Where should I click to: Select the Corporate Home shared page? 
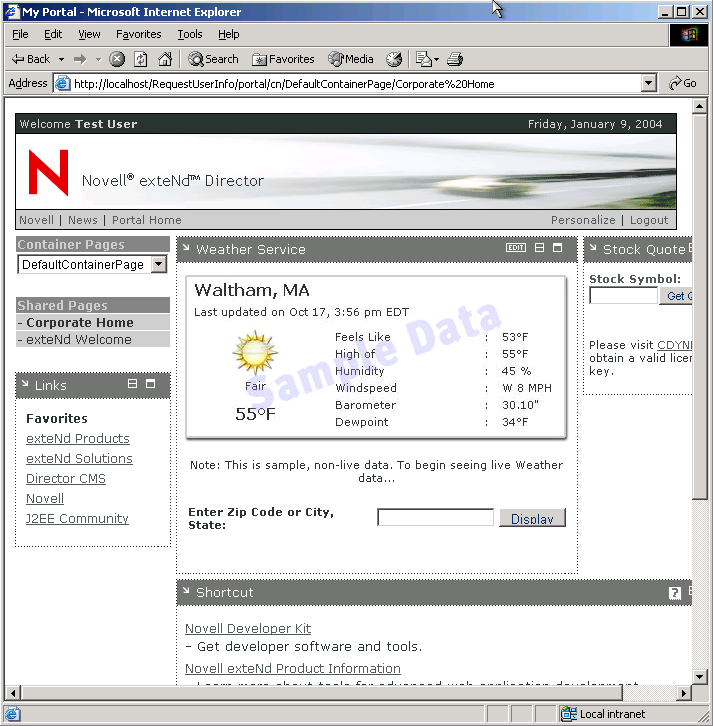point(80,322)
